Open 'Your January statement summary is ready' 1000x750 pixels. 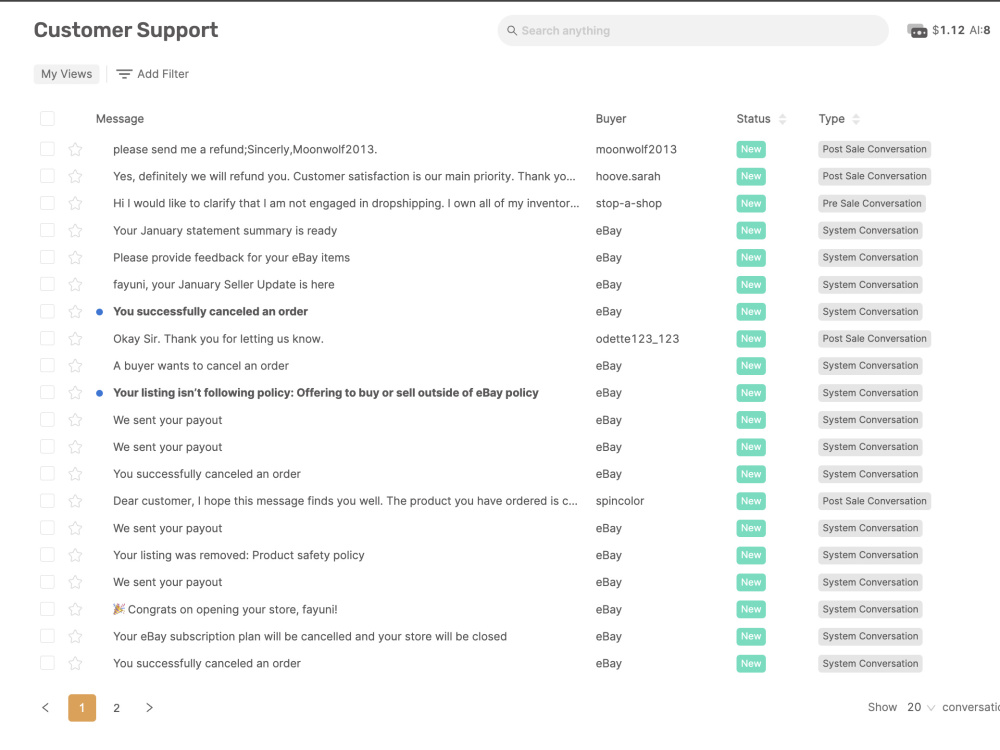[225, 231]
